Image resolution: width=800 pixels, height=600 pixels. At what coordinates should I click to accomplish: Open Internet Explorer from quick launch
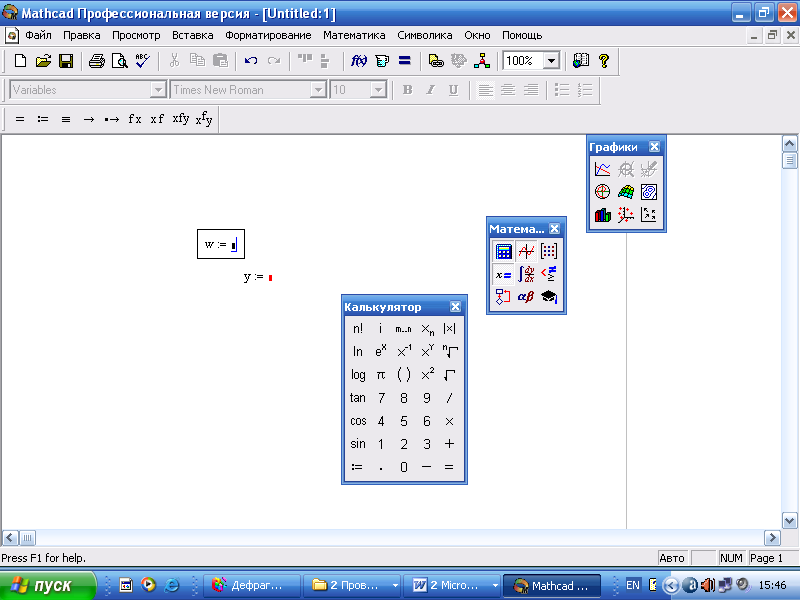tap(171, 585)
